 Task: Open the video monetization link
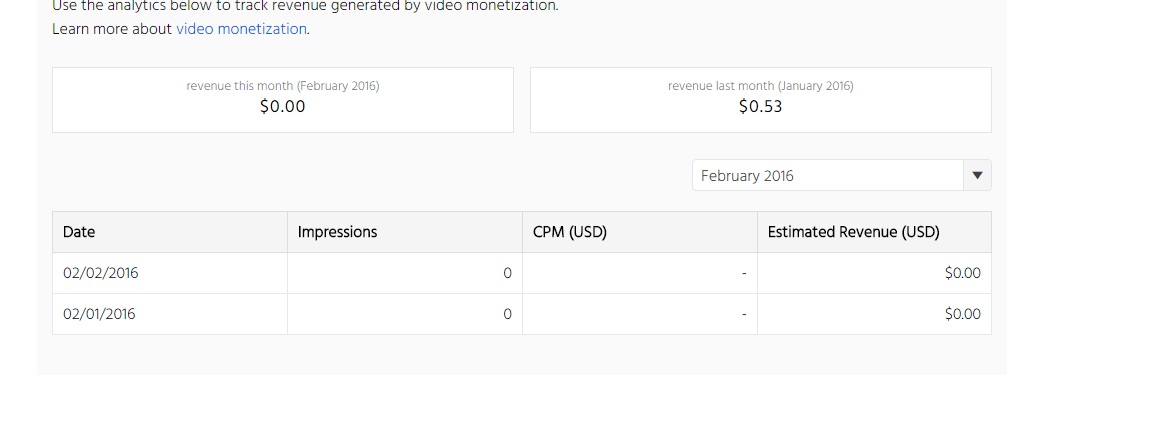241,29
